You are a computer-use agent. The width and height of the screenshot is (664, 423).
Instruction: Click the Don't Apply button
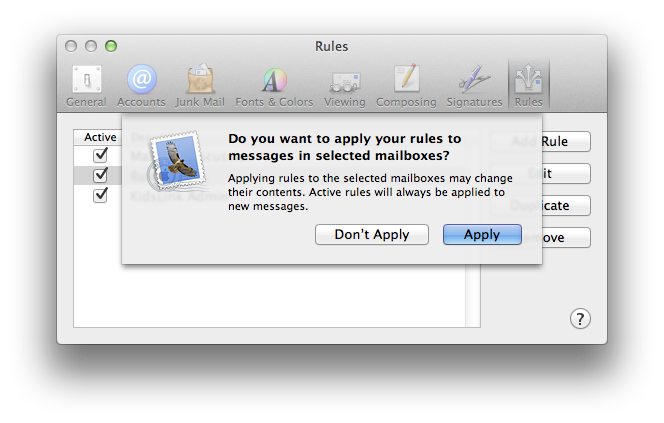point(372,235)
